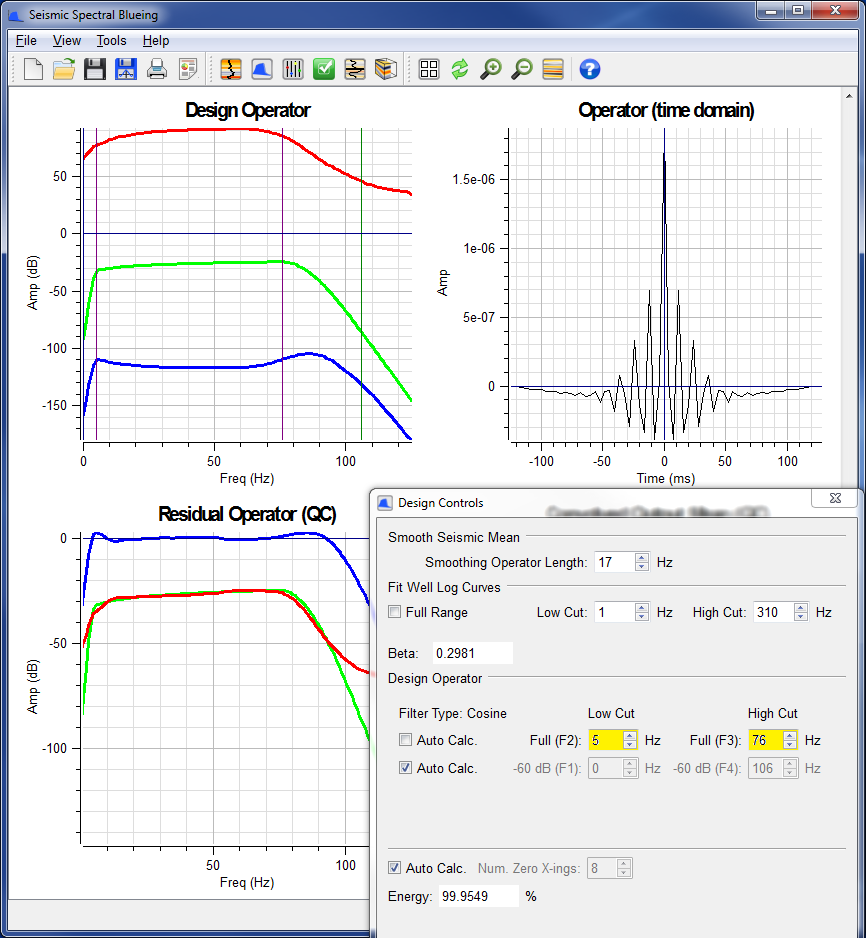
Task: Click the Low Cut field showing 1
Action: 614,612
